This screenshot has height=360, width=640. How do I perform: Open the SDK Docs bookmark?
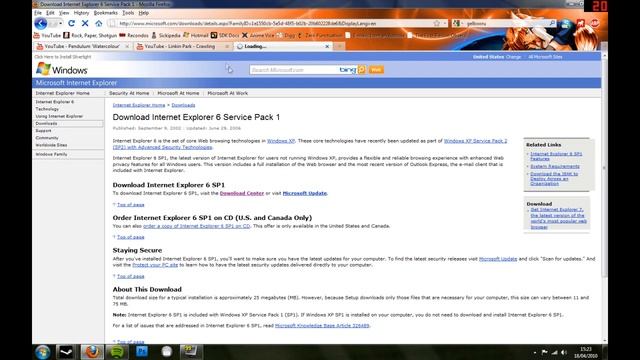click(x=225, y=36)
